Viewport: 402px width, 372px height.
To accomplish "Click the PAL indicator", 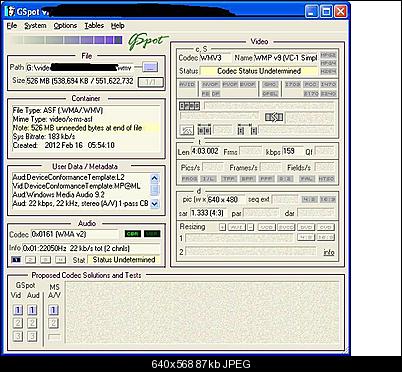I will (307, 179).
